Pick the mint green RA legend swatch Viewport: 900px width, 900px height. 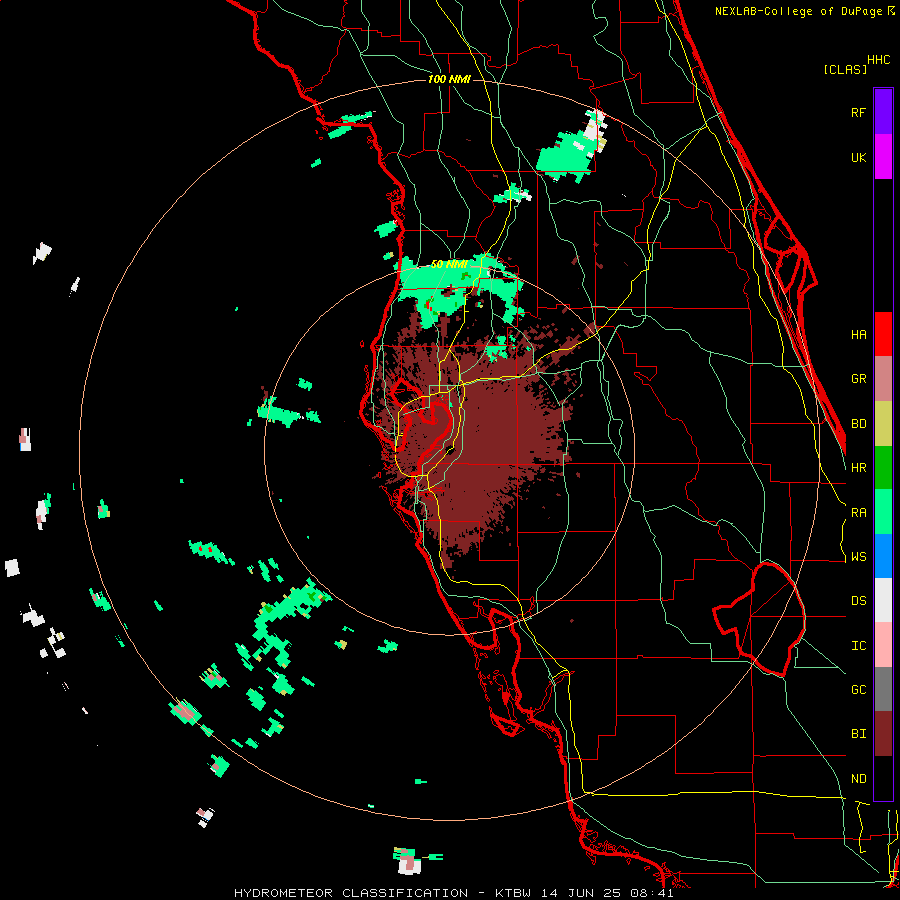(x=883, y=512)
